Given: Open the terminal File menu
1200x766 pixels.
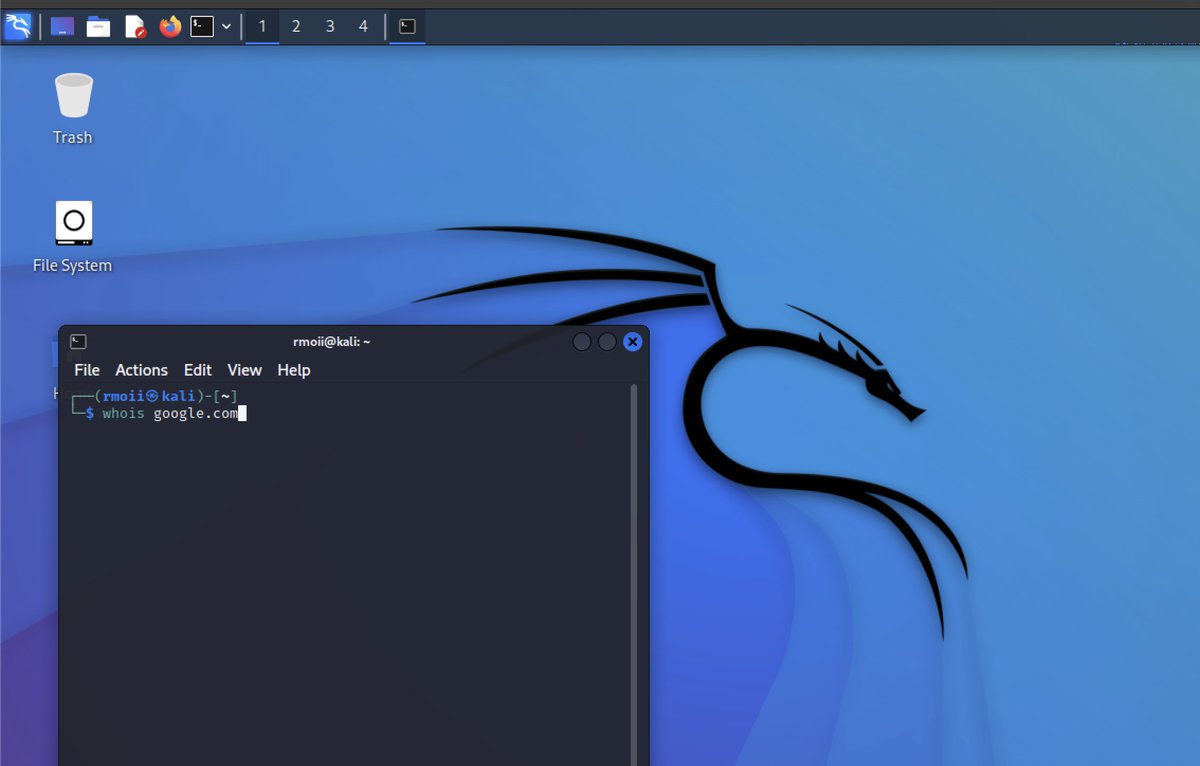Looking at the screenshot, I should 87,370.
